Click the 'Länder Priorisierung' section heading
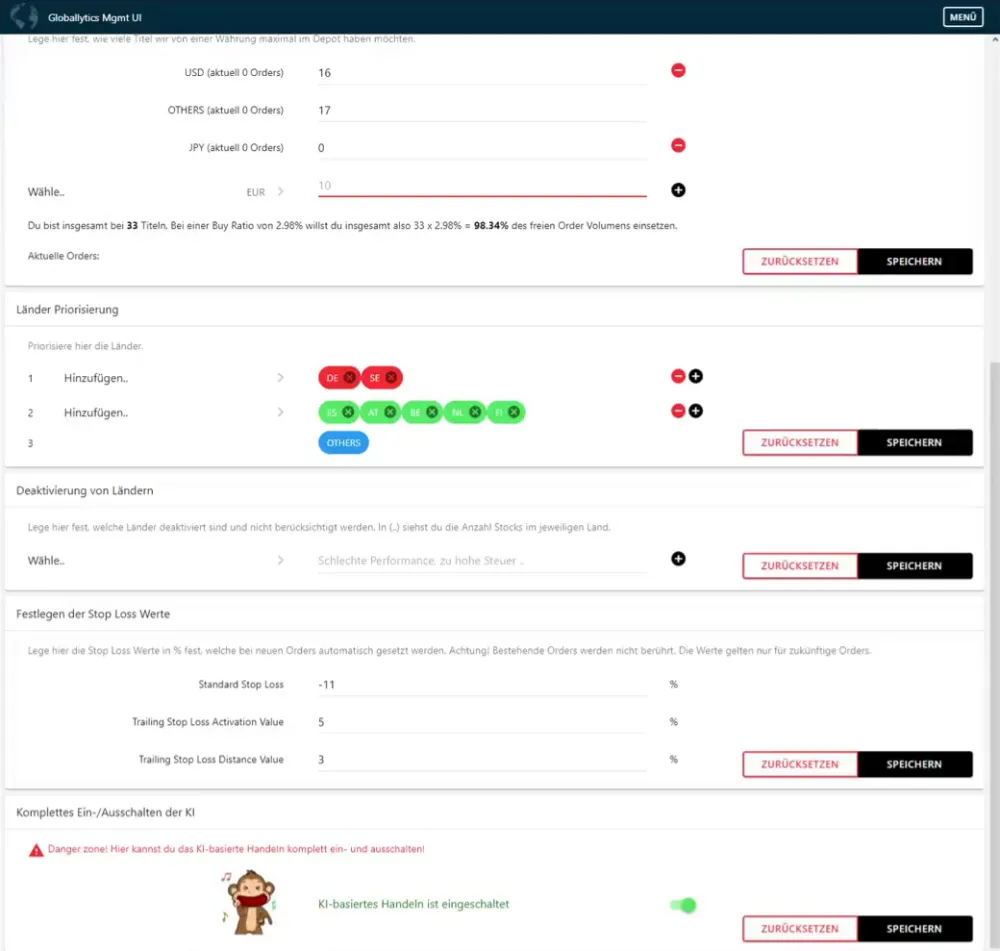This screenshot has width=1000, height=951. coord(67,309)
